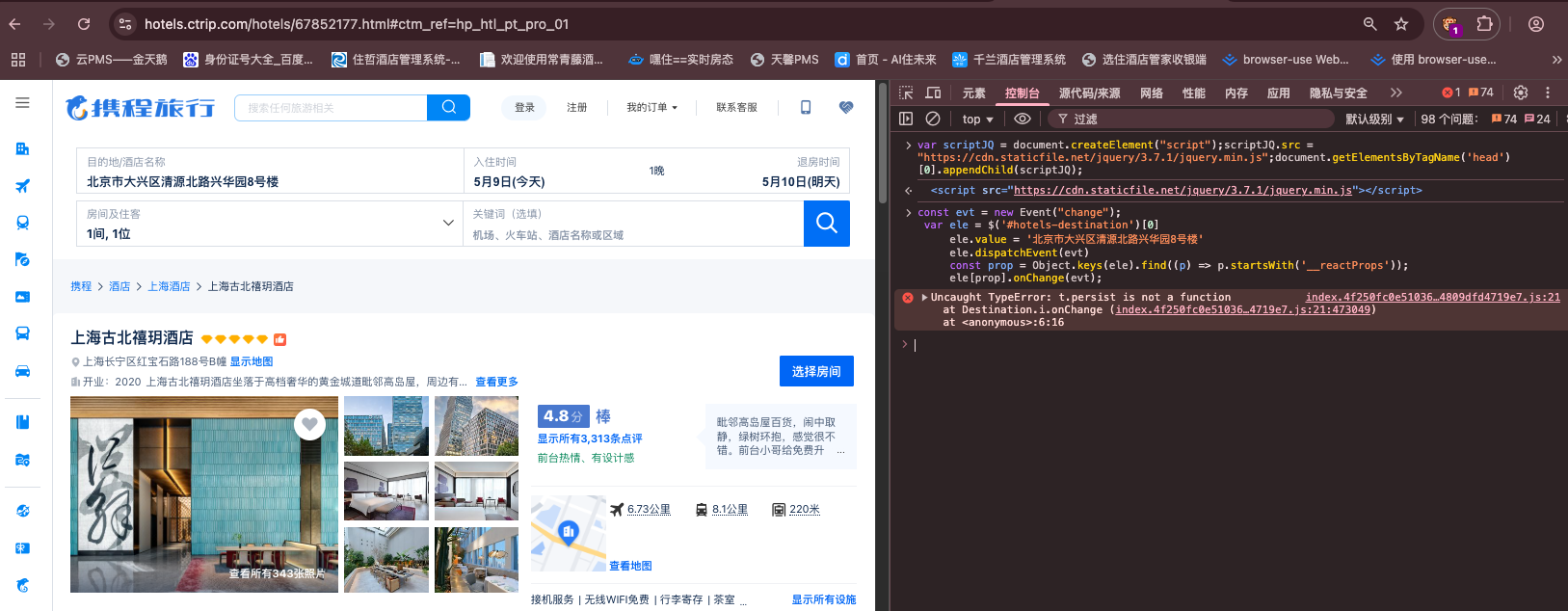Select the train icon in left sidebar

pos(22,223)
